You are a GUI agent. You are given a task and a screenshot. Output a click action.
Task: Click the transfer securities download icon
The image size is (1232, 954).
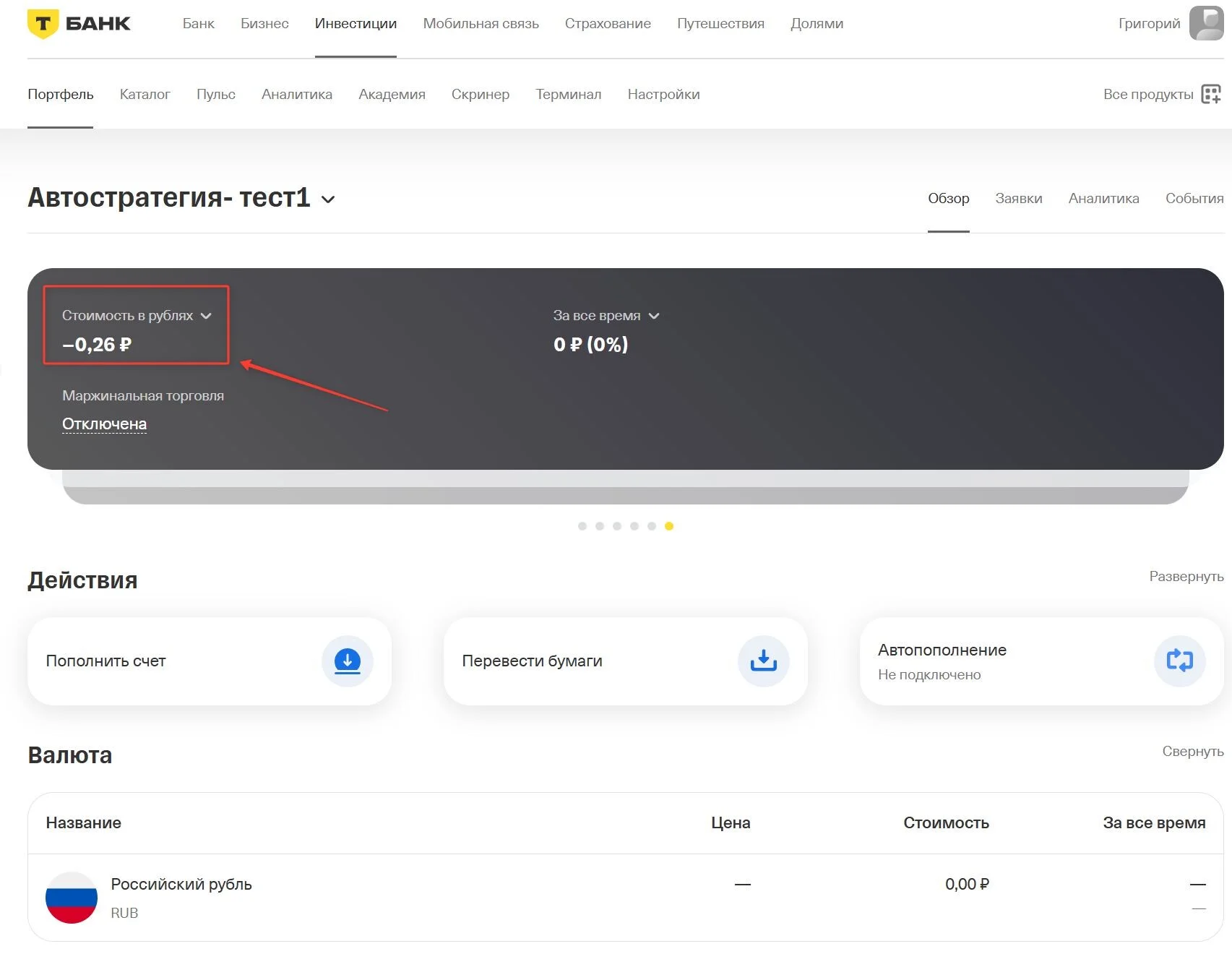click(x=764, y=661)
